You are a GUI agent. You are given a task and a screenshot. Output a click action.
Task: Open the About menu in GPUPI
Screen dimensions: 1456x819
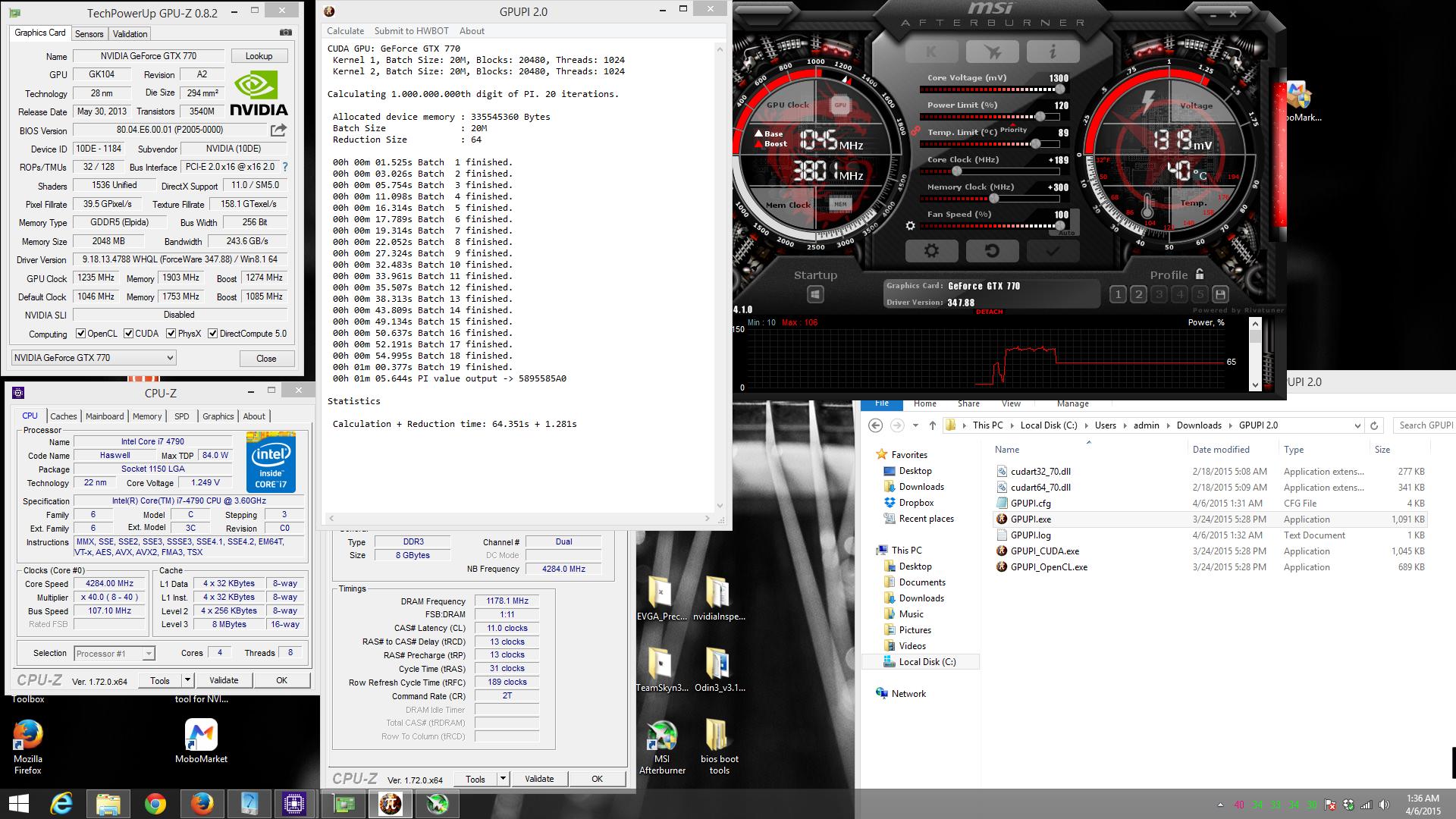tap(472, 31)
